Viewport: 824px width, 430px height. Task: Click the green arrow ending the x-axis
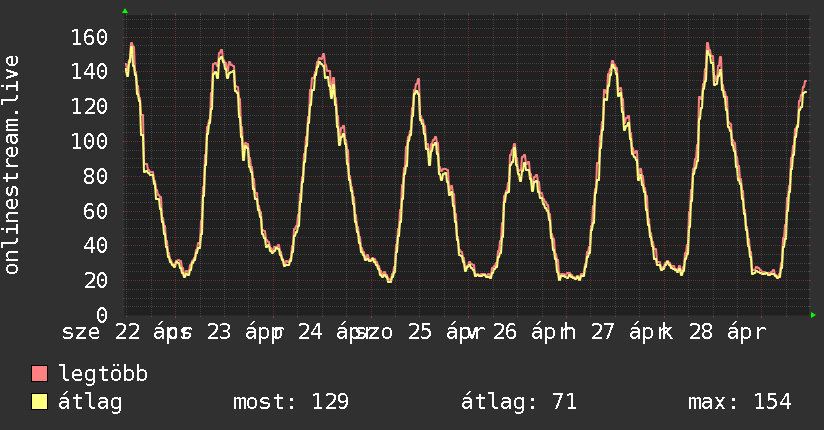(x=813, y=315)
